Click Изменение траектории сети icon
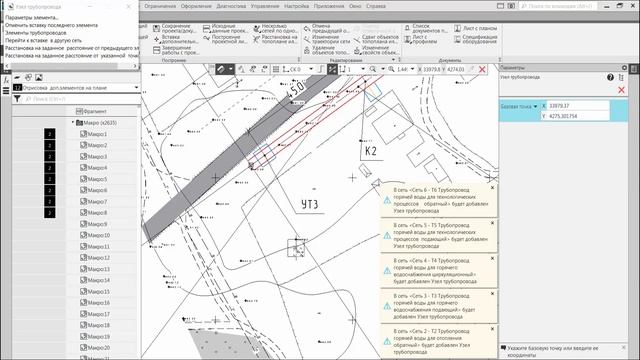The image size is (640, 360). (x=307, y=39)
